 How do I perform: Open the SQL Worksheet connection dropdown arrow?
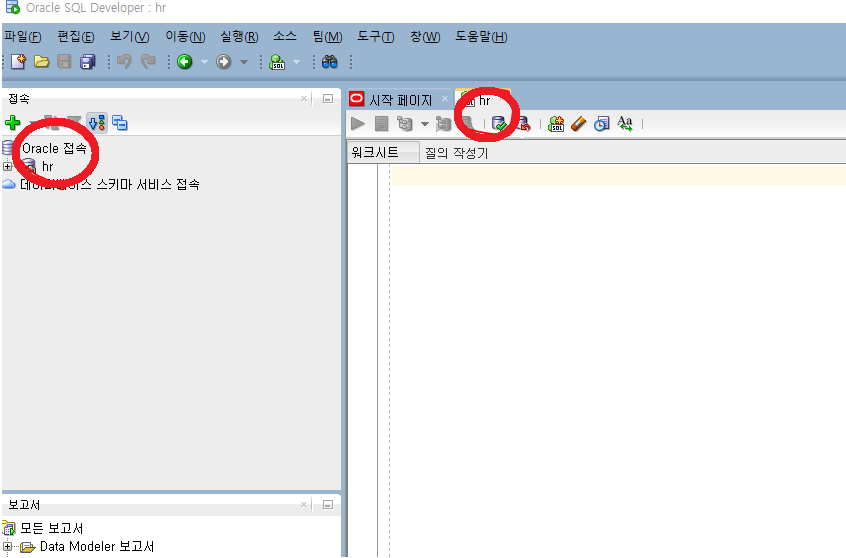[296, 62]
